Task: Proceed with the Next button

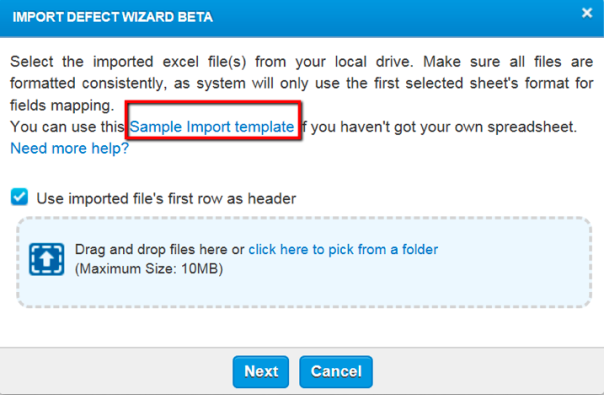Action: coord(261,371)
